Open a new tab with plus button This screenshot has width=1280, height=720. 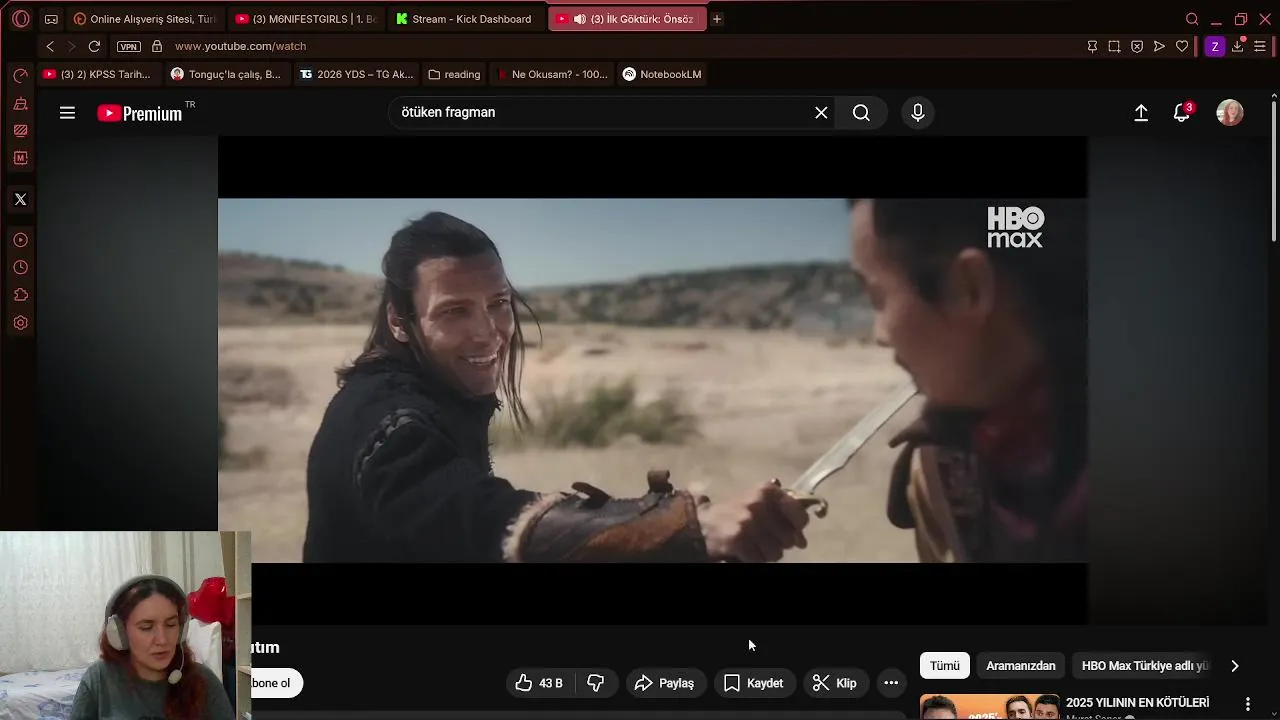tap(717, 19)
